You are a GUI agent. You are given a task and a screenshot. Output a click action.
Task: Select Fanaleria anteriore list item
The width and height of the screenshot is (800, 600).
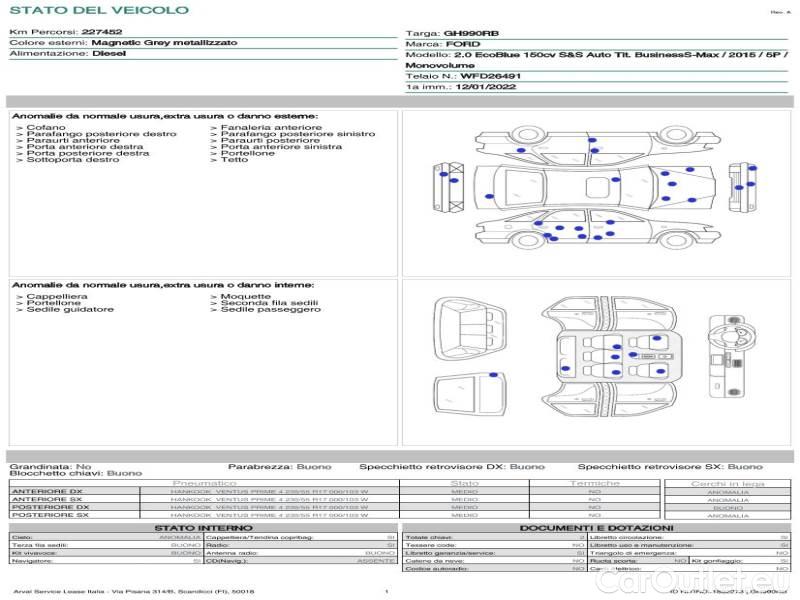271,128
